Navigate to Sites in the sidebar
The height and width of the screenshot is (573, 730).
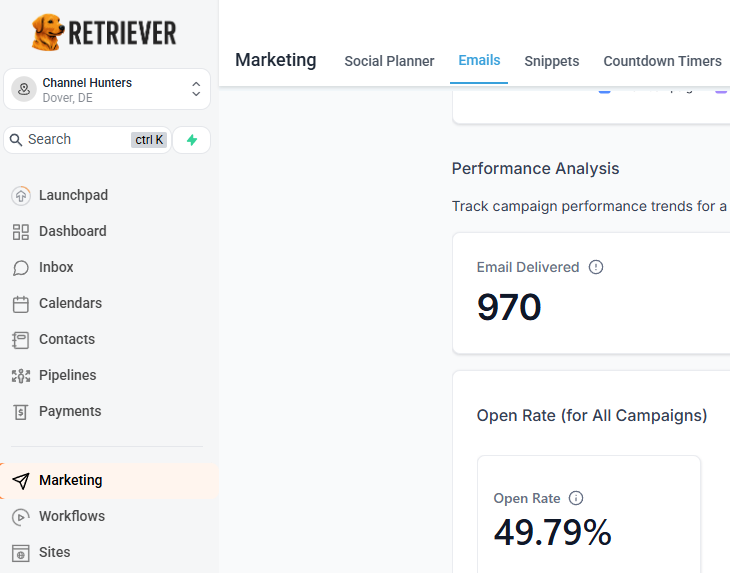coord(54,552)
